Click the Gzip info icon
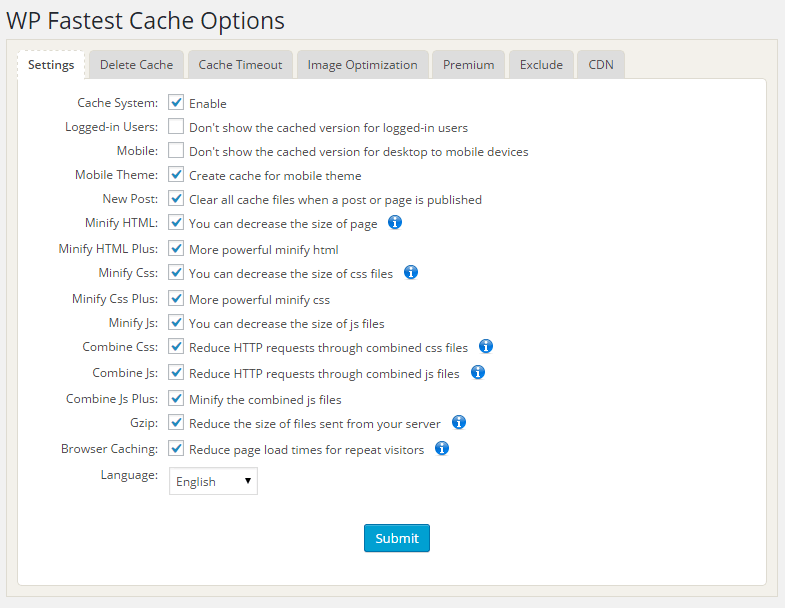 459,422
